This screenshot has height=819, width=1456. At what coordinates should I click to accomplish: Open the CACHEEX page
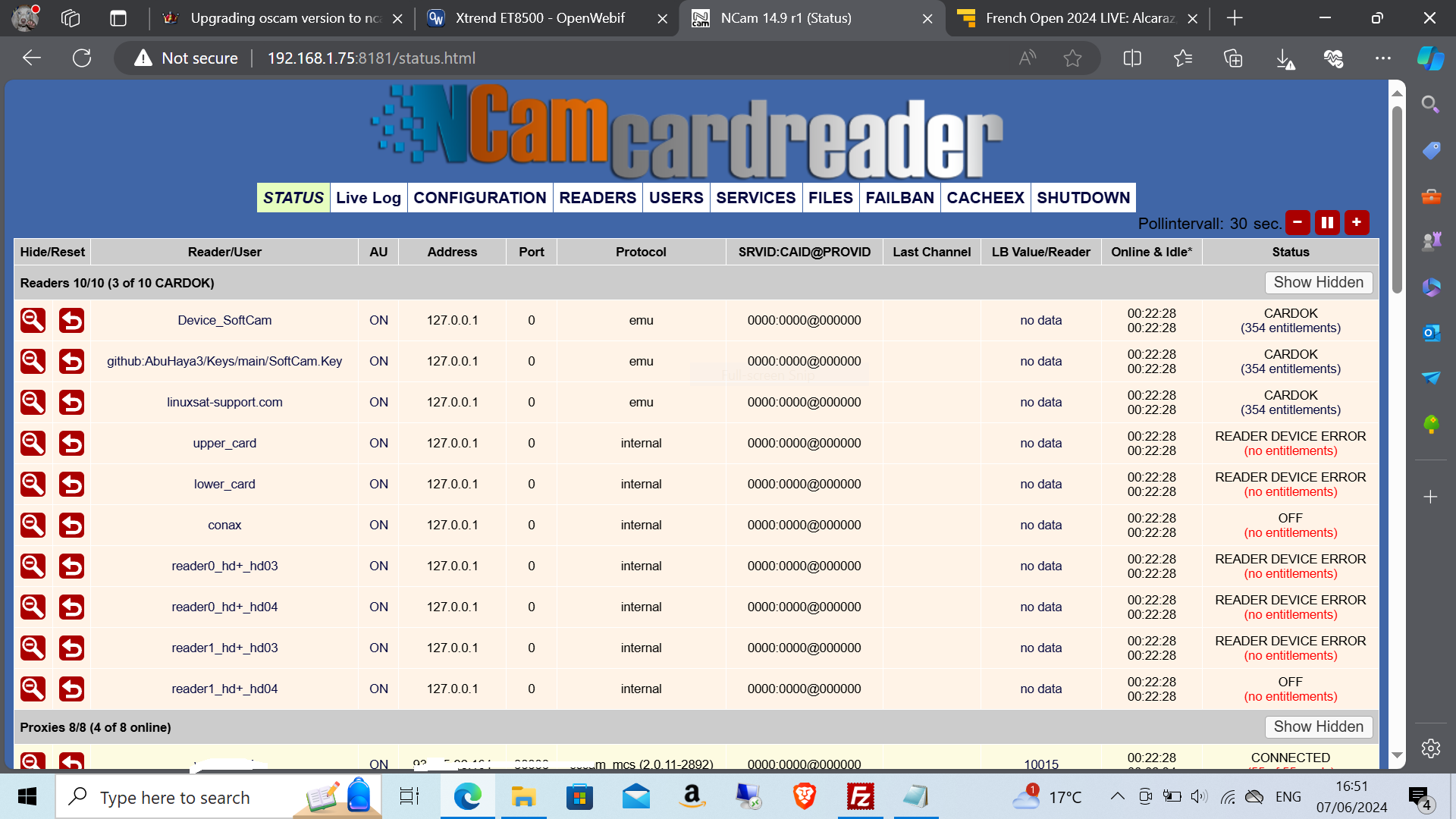click(986, 198)
